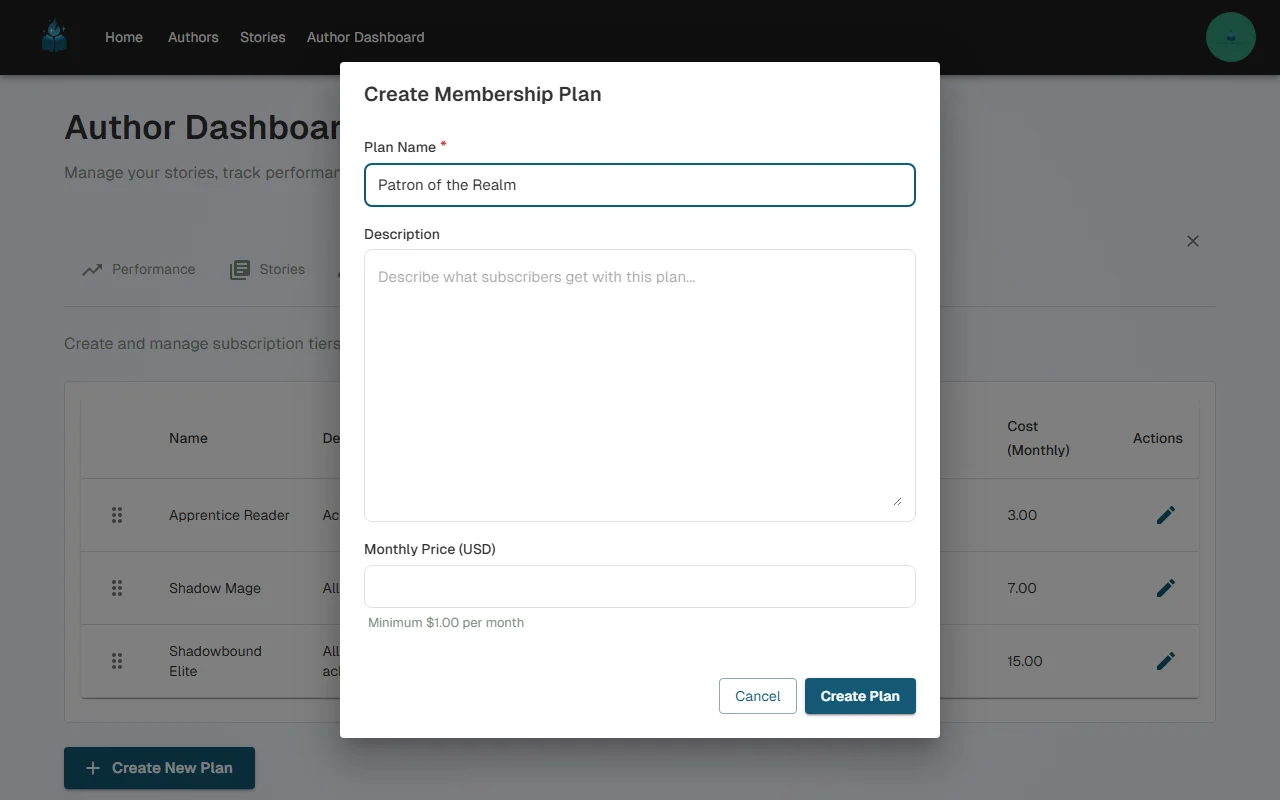This screenshot has width=1280, height=800.
Task: Cancel the membership plan dialog
Action: click(757, 696)
